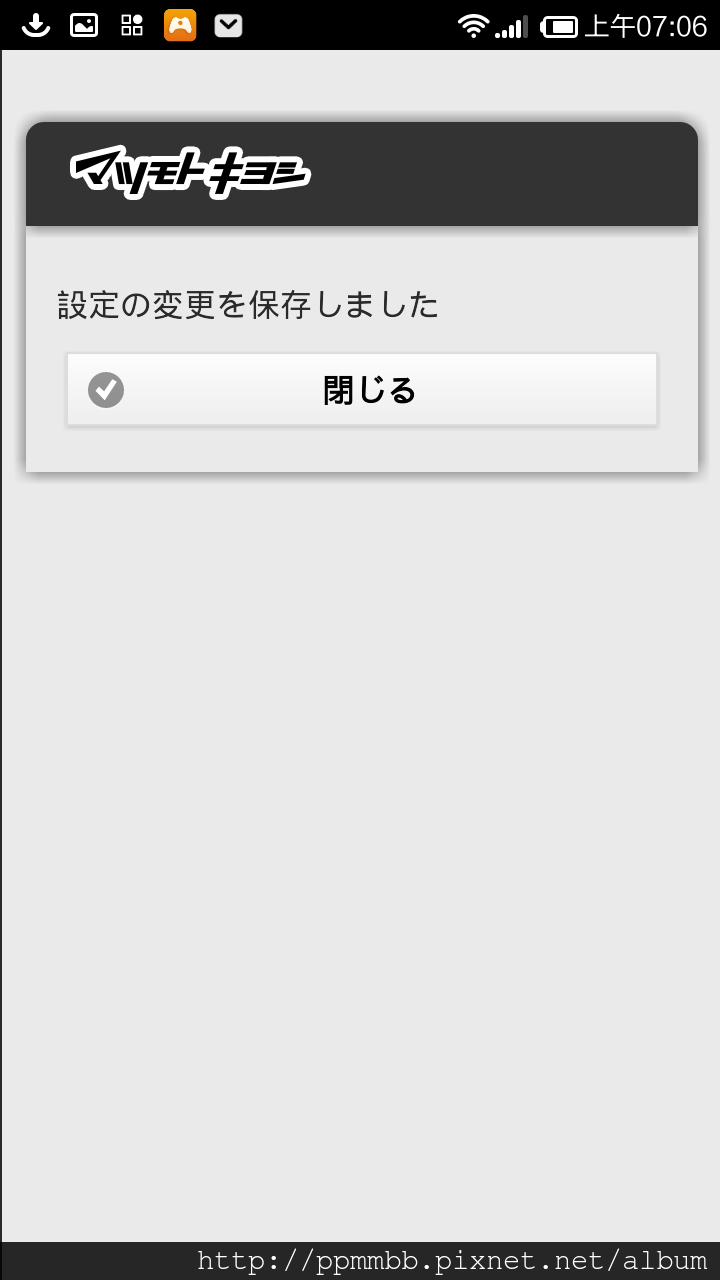This screenshot has width=720, height=1280.
Task: Click empty gray area below the dialog
Action: pos(360,850)
